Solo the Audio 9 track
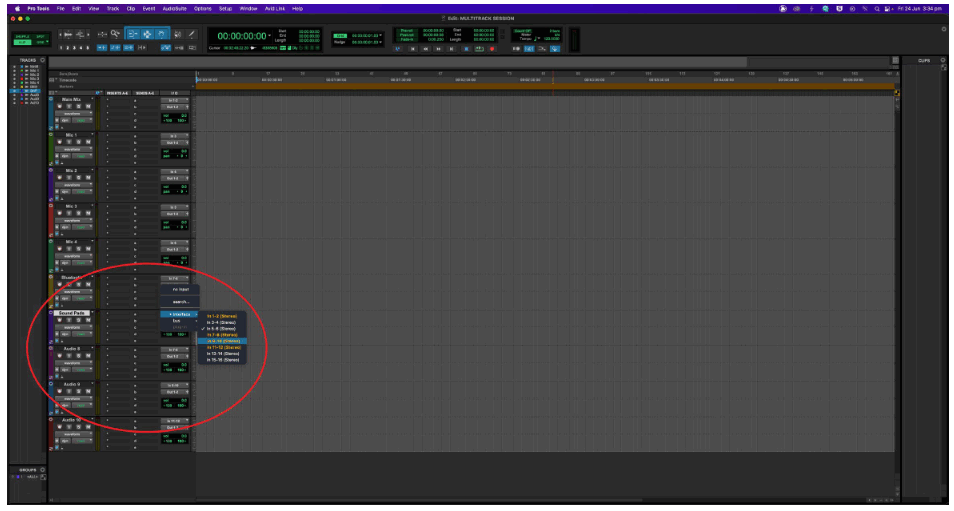The height and width of the screenshot is (511, 954). point(78,391)
